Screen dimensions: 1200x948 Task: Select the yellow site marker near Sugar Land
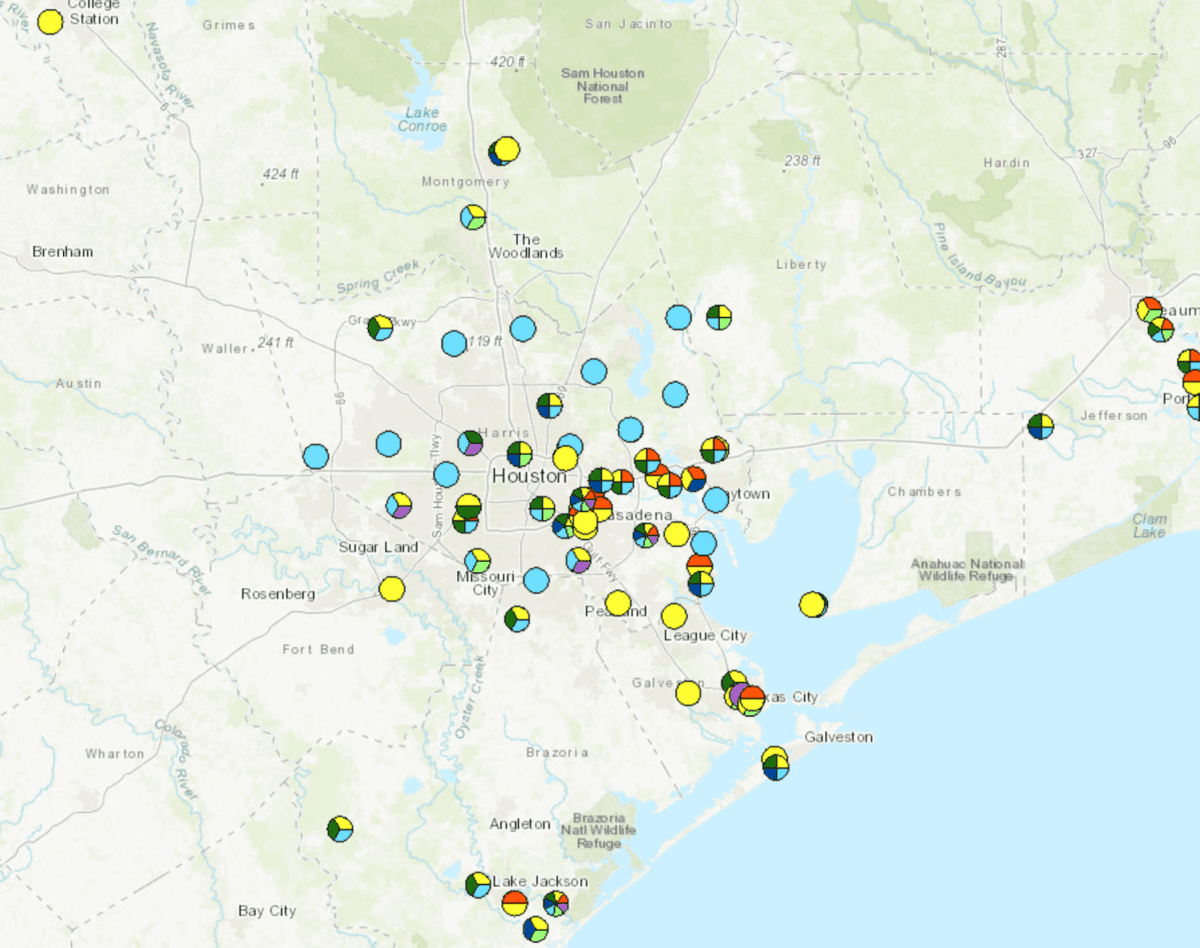393,589
